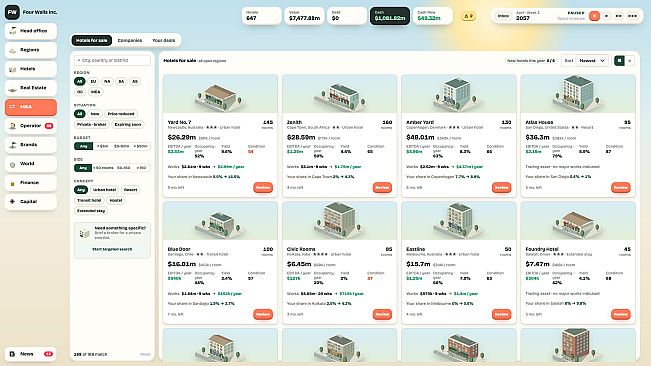Open the Inbox button
The width and height of the screenshot is (651, 366).
coord(503,16)
